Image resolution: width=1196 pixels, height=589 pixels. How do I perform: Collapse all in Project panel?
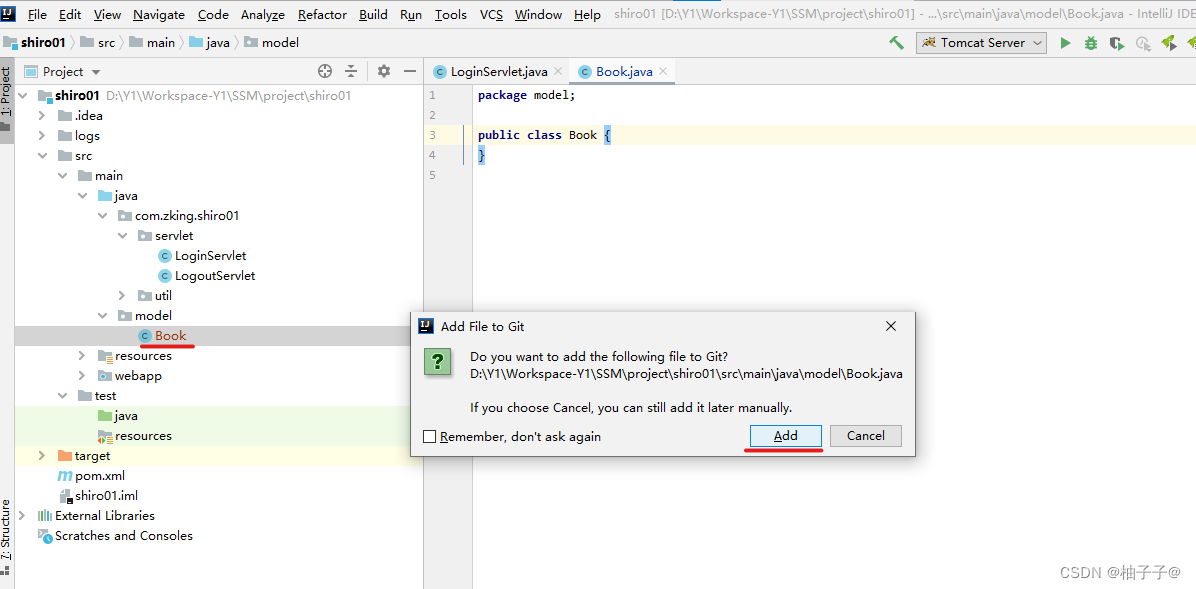(x=351, y=71)
